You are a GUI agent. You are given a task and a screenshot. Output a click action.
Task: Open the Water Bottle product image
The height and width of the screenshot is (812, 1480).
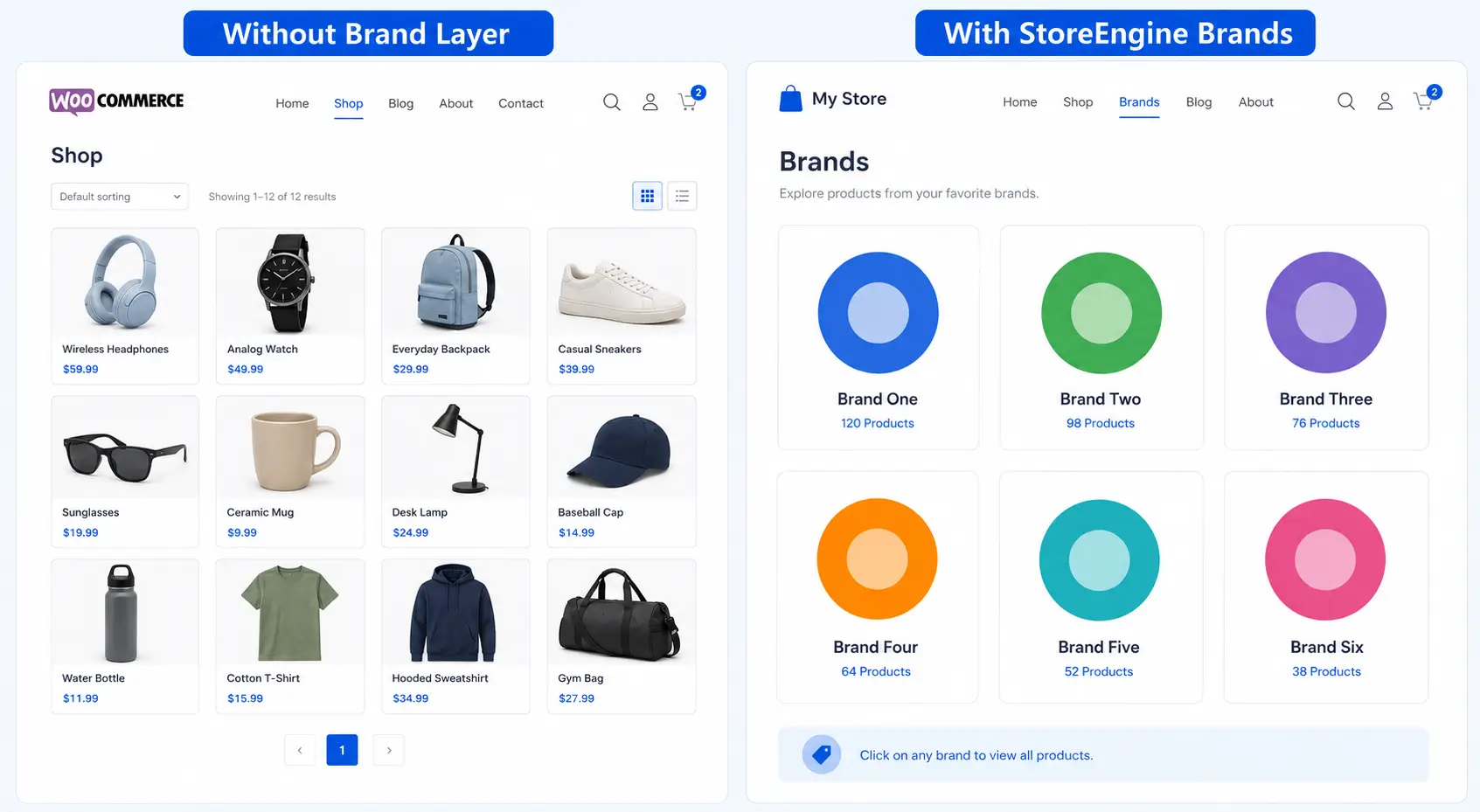[x=125, y=613]
